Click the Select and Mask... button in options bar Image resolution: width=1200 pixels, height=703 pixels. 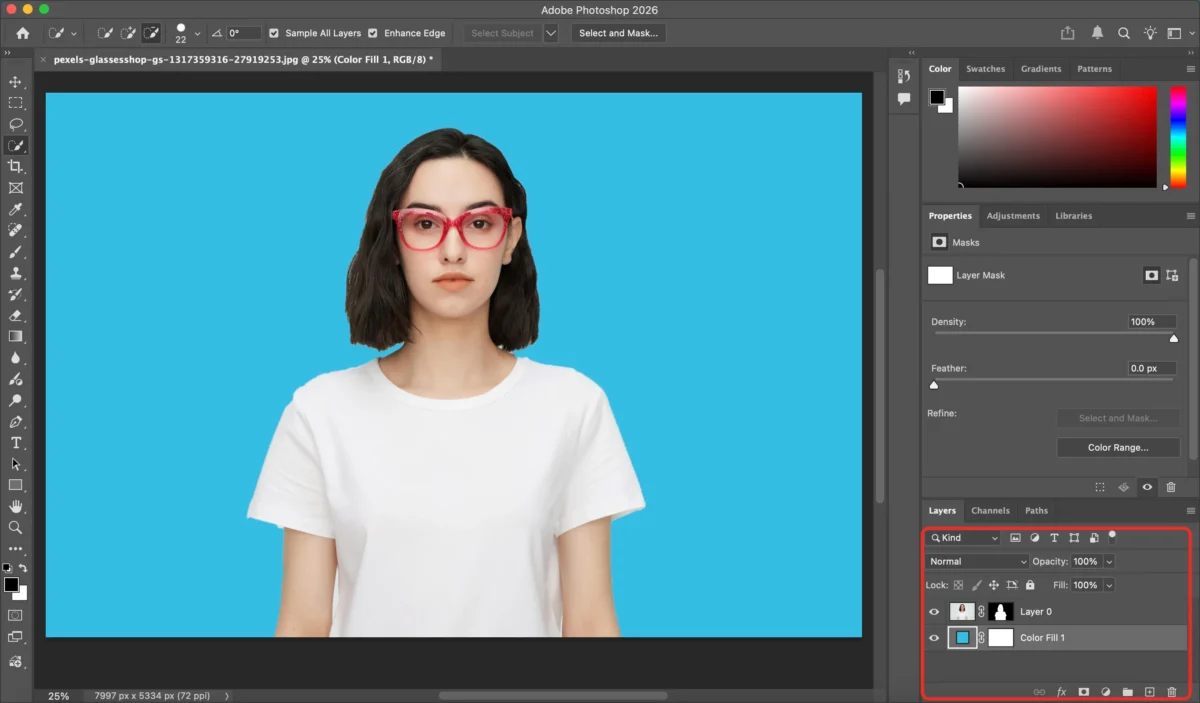coord(618,33)
